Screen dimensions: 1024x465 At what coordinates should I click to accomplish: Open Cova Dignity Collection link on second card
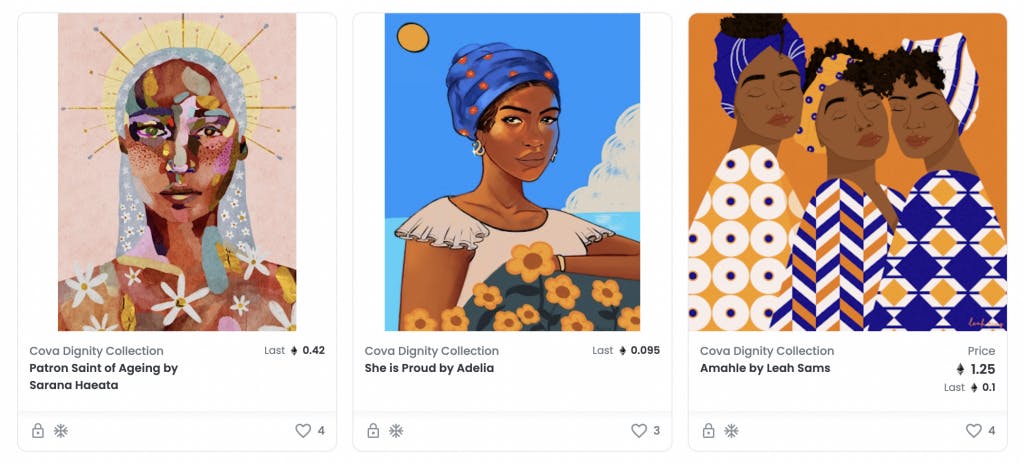(x=431, y=351)
